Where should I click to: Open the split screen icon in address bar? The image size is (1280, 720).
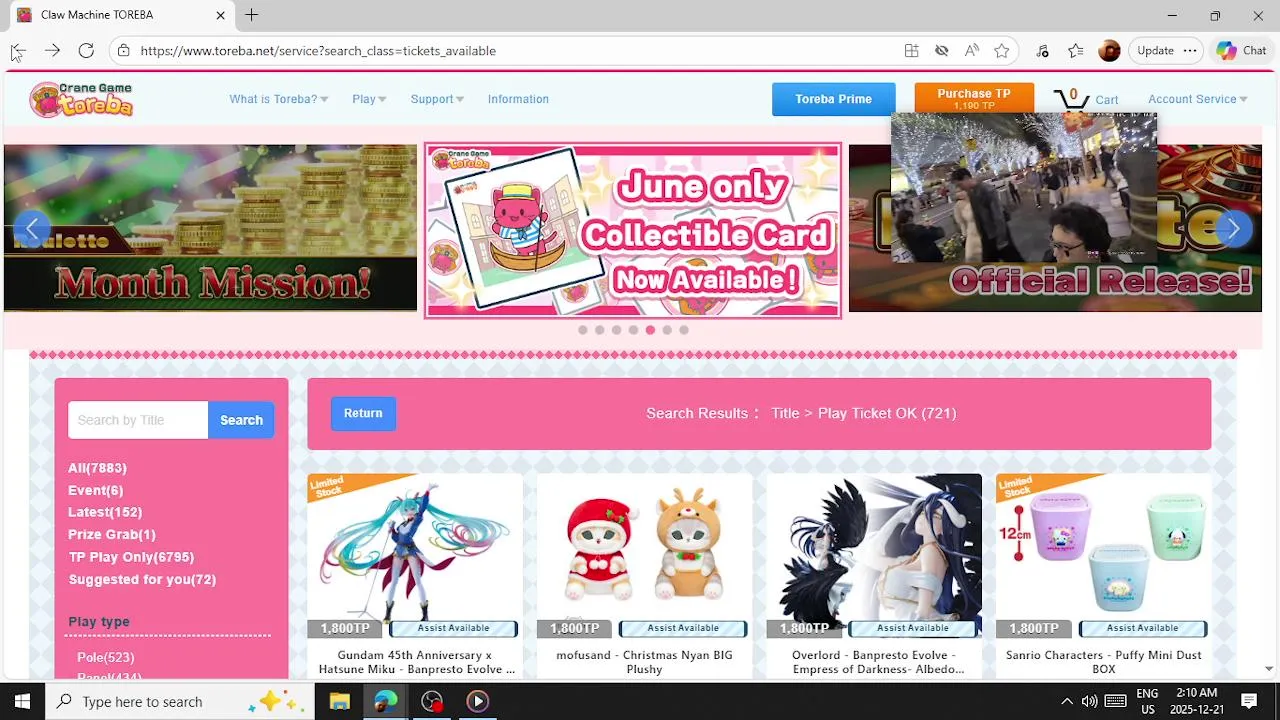(x=911, y=51)
